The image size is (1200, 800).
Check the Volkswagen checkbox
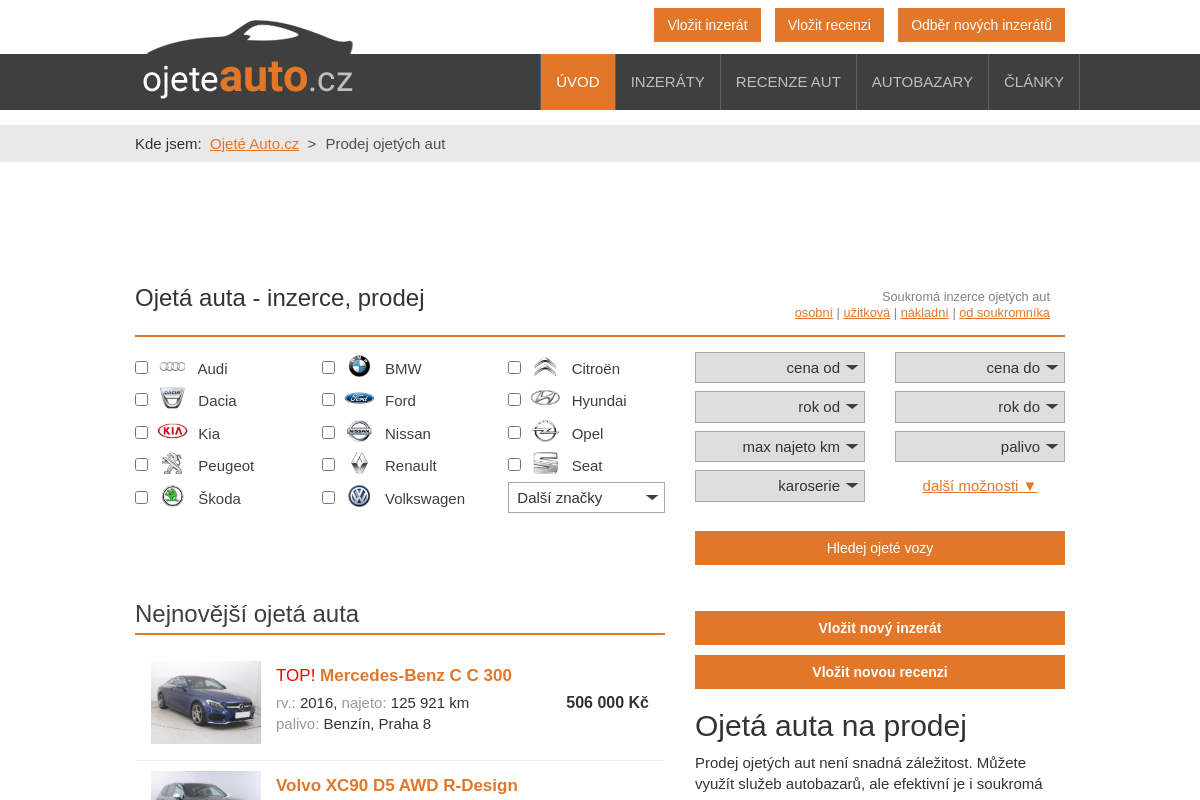(328, 497)
